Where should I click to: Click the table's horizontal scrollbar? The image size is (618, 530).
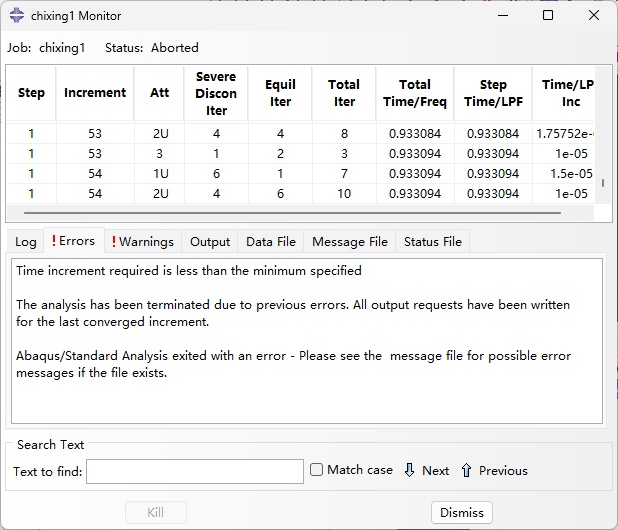[x=300, y=213]
